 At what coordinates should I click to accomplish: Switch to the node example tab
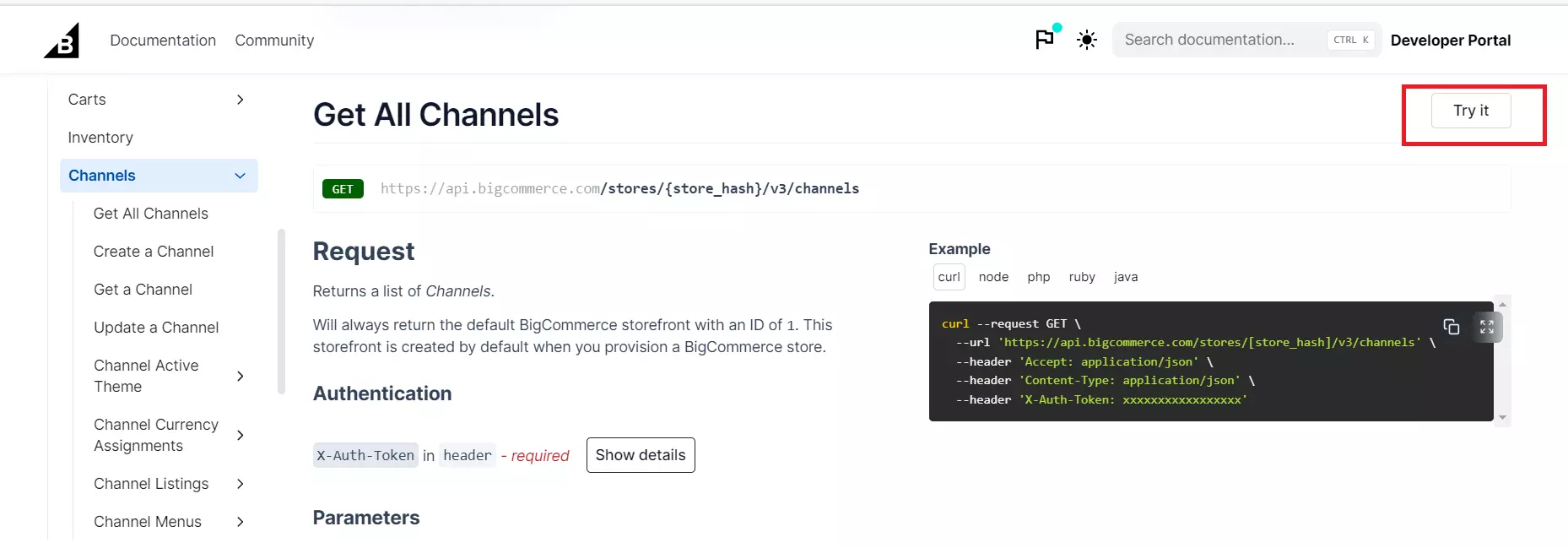pyautogui.click(x=993, y=277)
